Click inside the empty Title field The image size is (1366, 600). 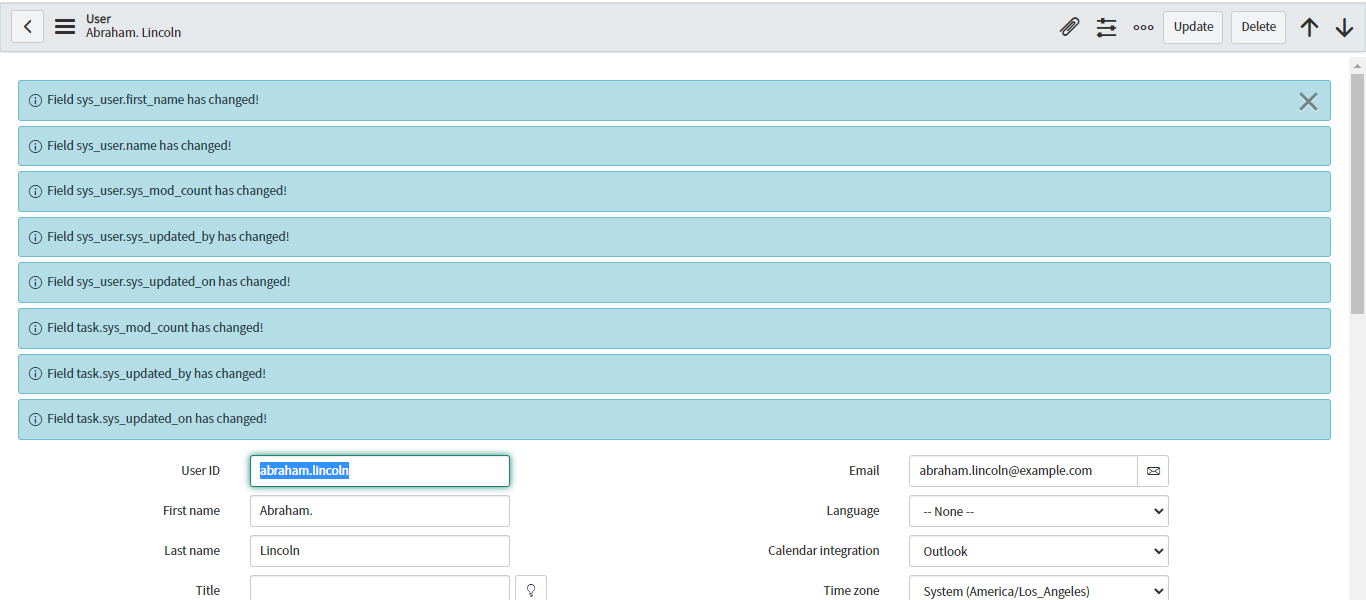(x=379, y=589)
